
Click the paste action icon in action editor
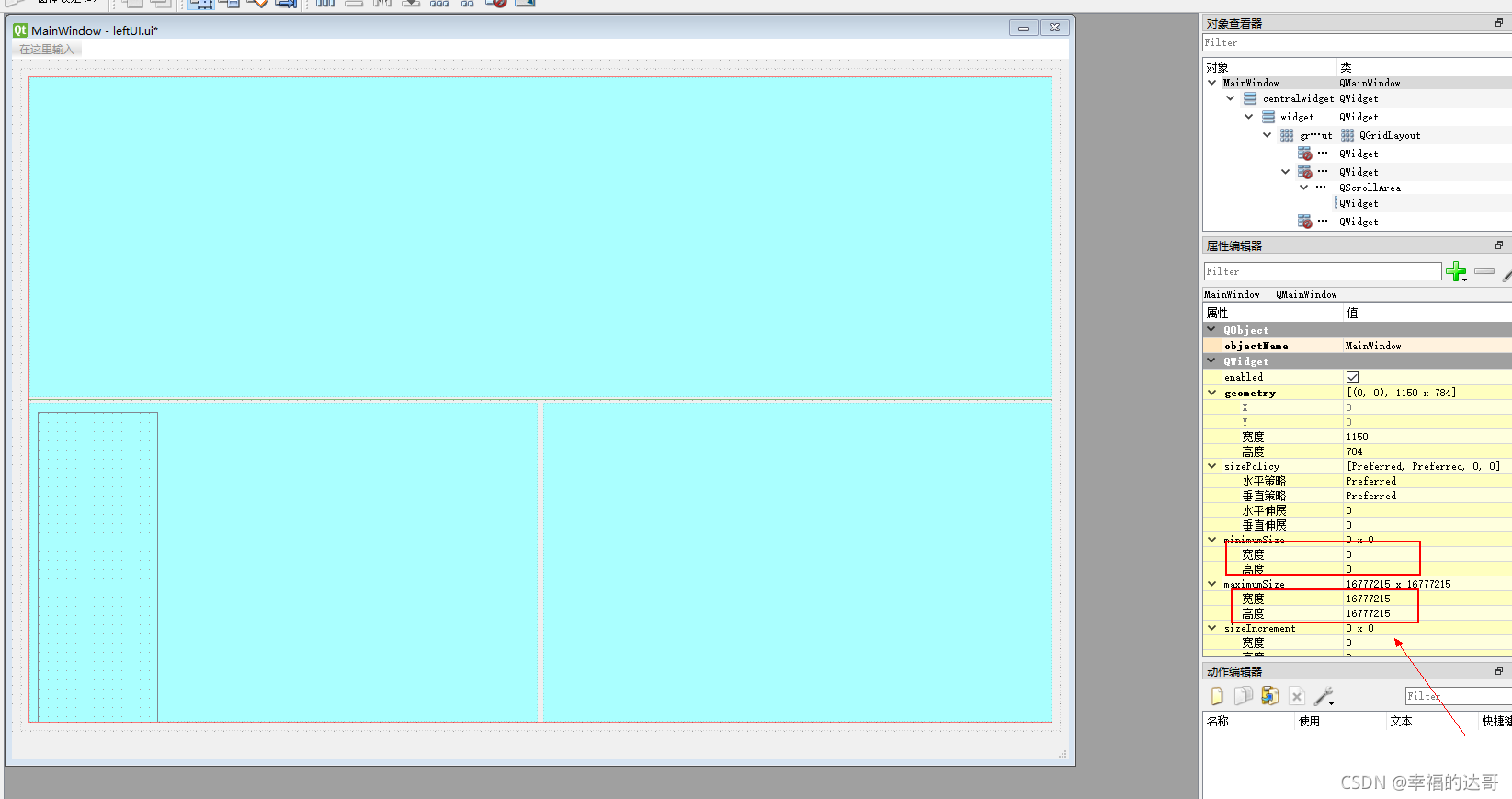pos(1270,696)
